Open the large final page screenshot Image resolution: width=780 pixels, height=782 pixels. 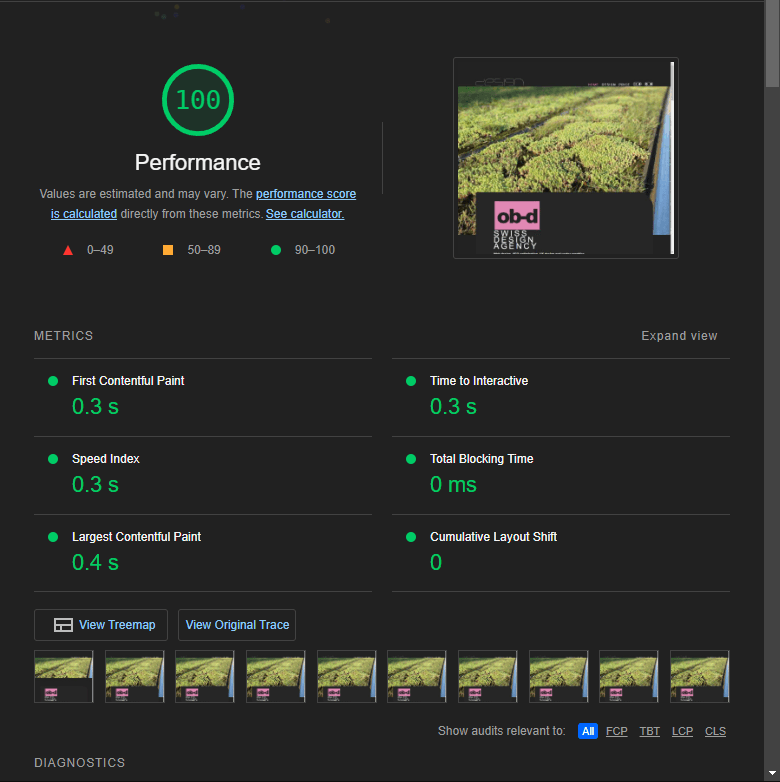(x=565, y=158)
